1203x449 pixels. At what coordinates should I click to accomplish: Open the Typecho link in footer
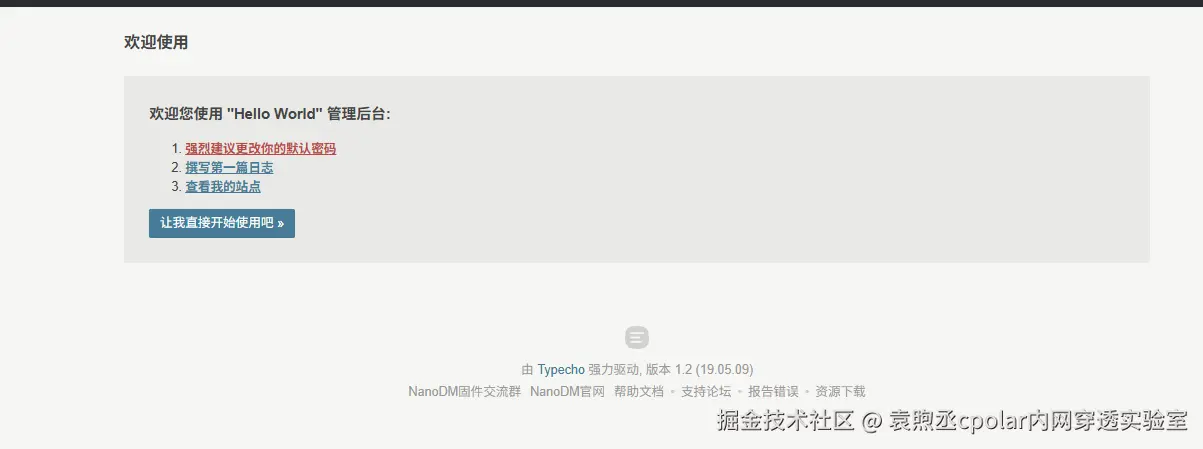click(x=561, y=369)
